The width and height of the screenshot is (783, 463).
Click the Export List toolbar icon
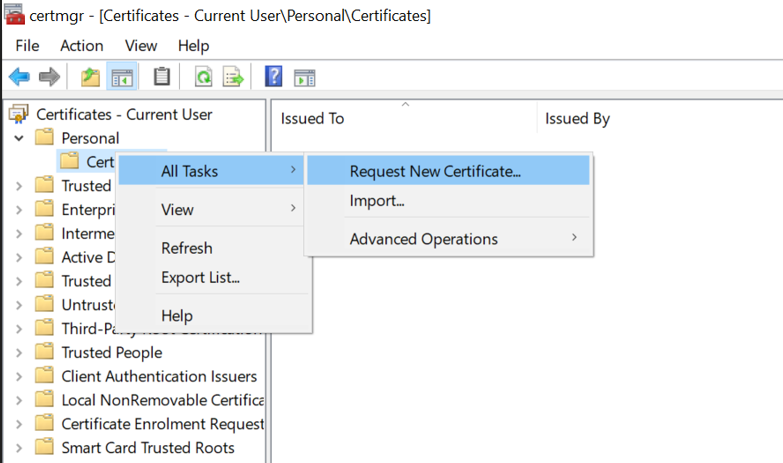pyautogui.click(x=233, y=77)
